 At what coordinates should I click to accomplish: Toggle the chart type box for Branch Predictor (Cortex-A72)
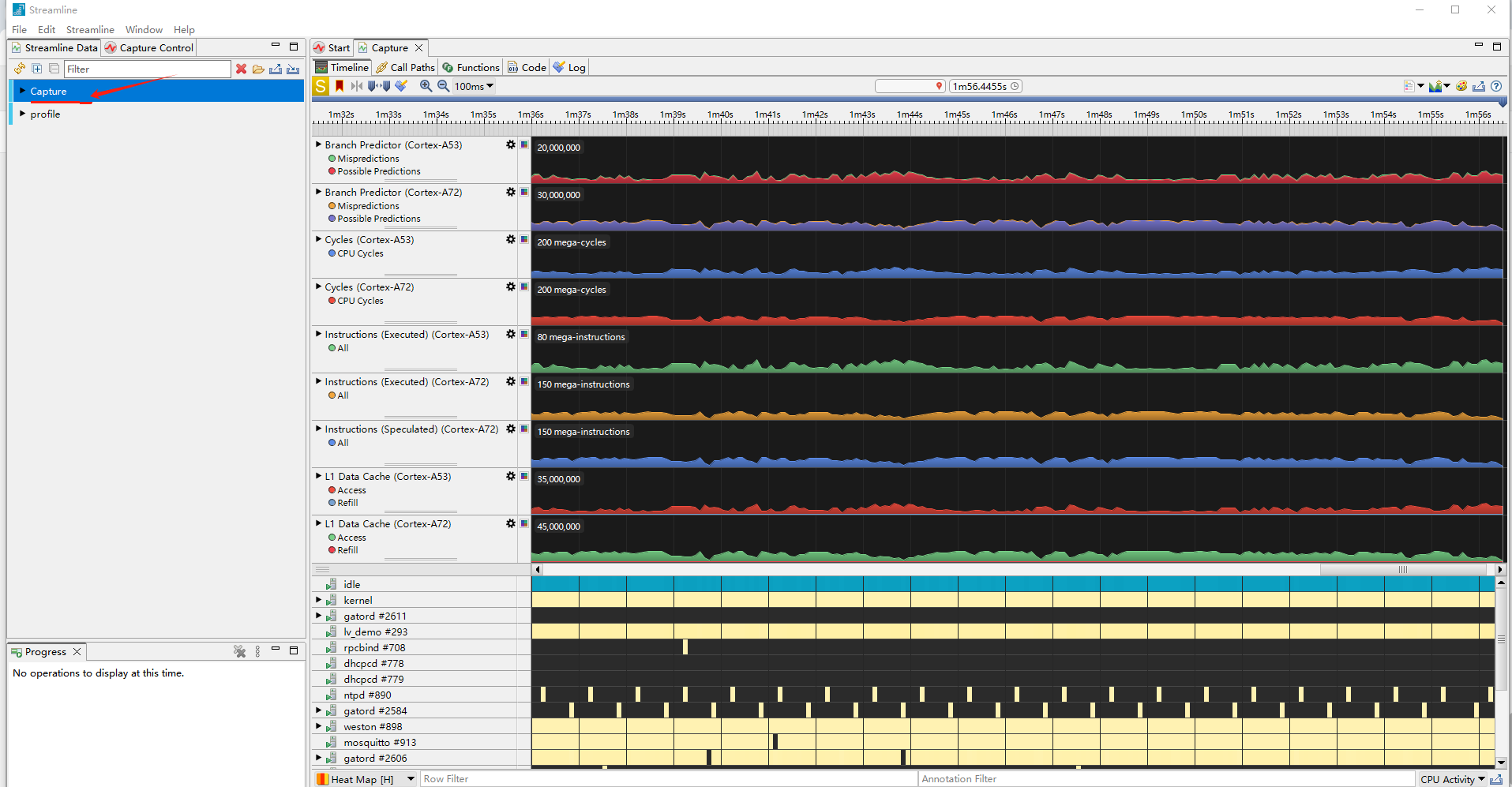tap(524, 192)
